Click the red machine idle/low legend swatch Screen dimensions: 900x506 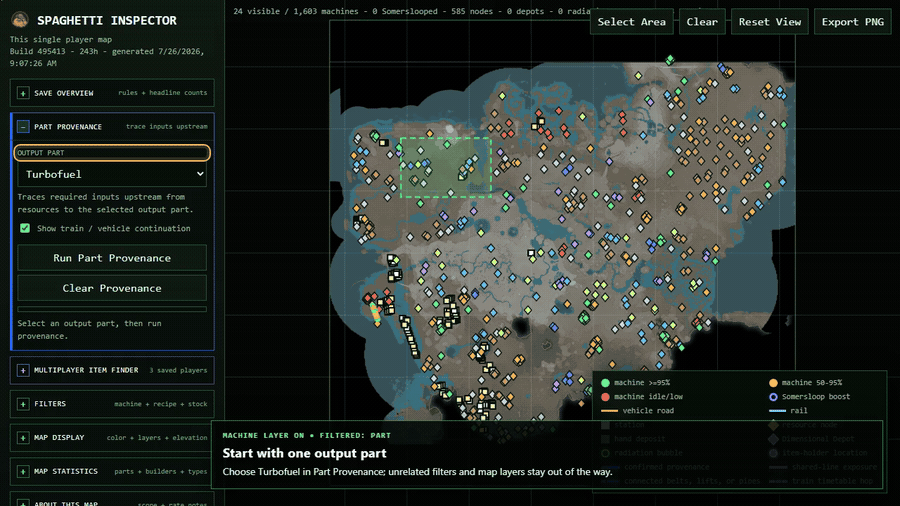click(x=605, y=397)
